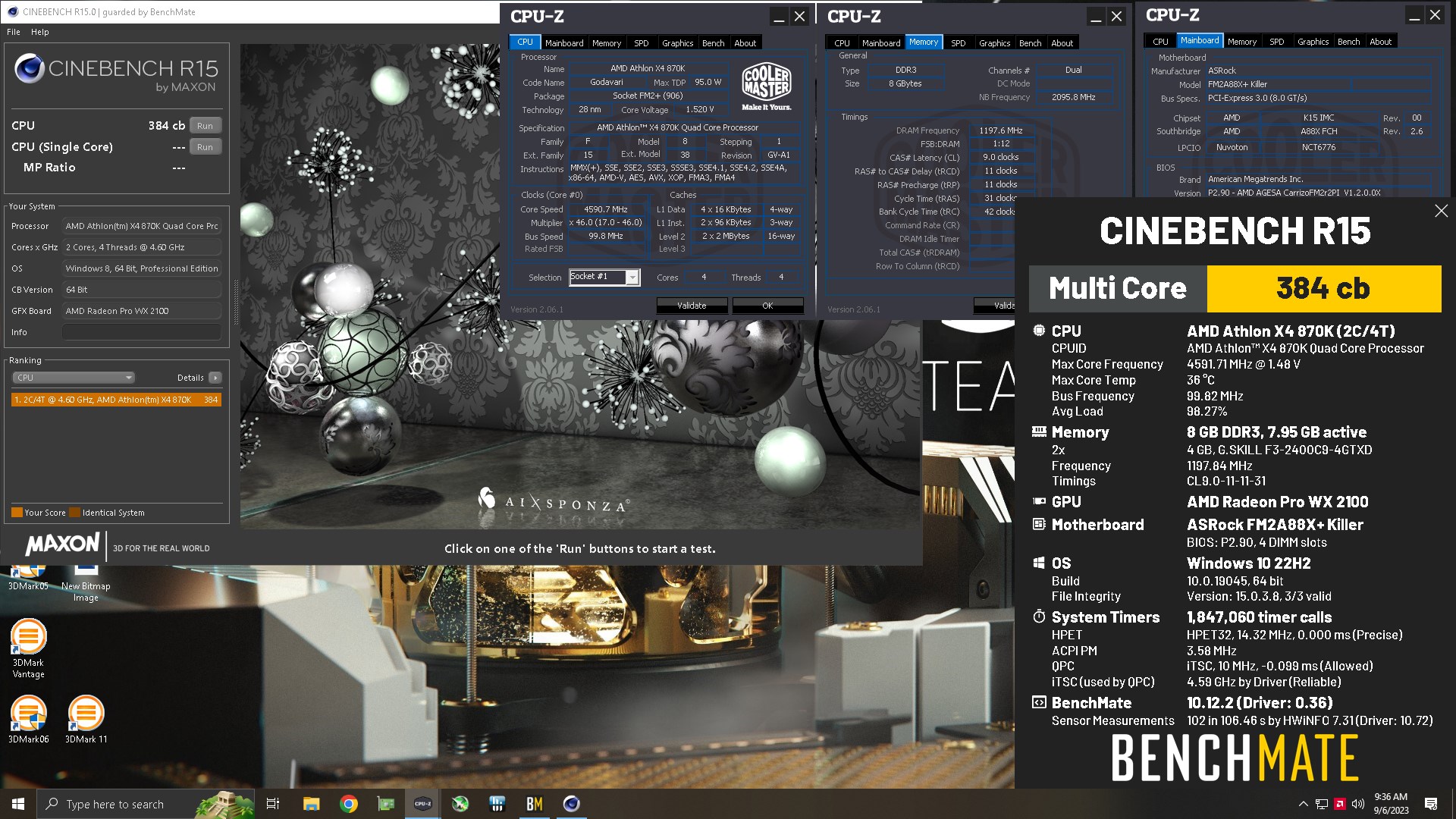
Task: Click the taskbar clock showing 9:36 AM
Action: pos(1391,804)
